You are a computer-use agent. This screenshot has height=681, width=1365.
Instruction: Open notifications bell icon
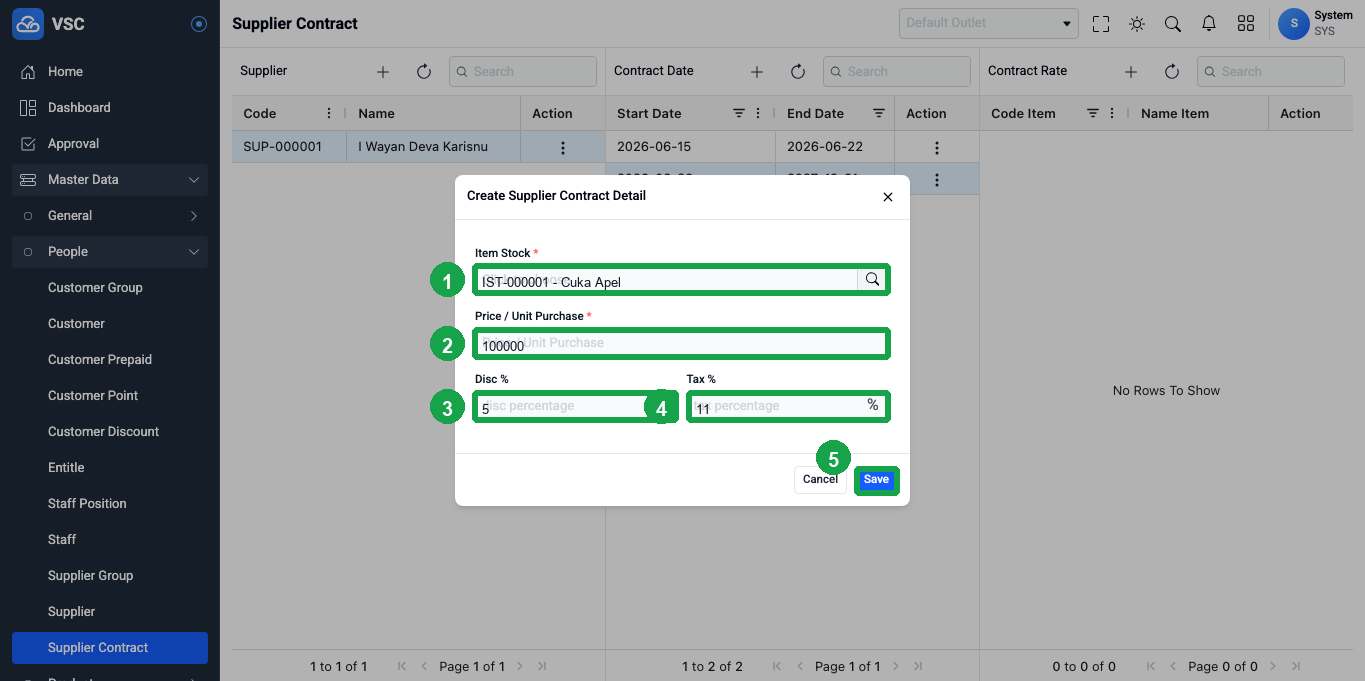(x=1209, y=24)
